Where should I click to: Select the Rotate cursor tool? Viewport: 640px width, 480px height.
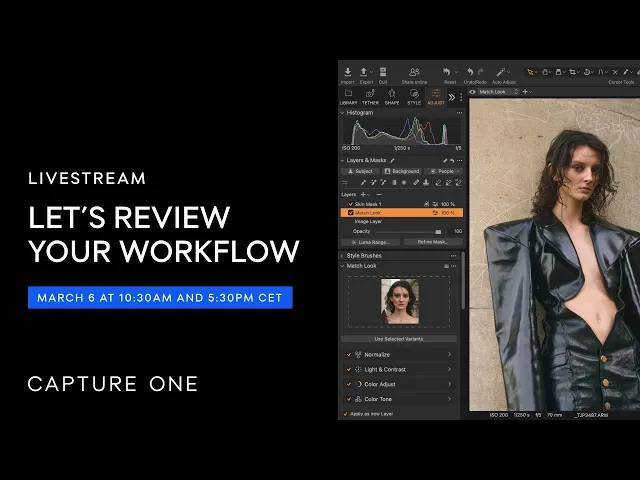(587, 72)
